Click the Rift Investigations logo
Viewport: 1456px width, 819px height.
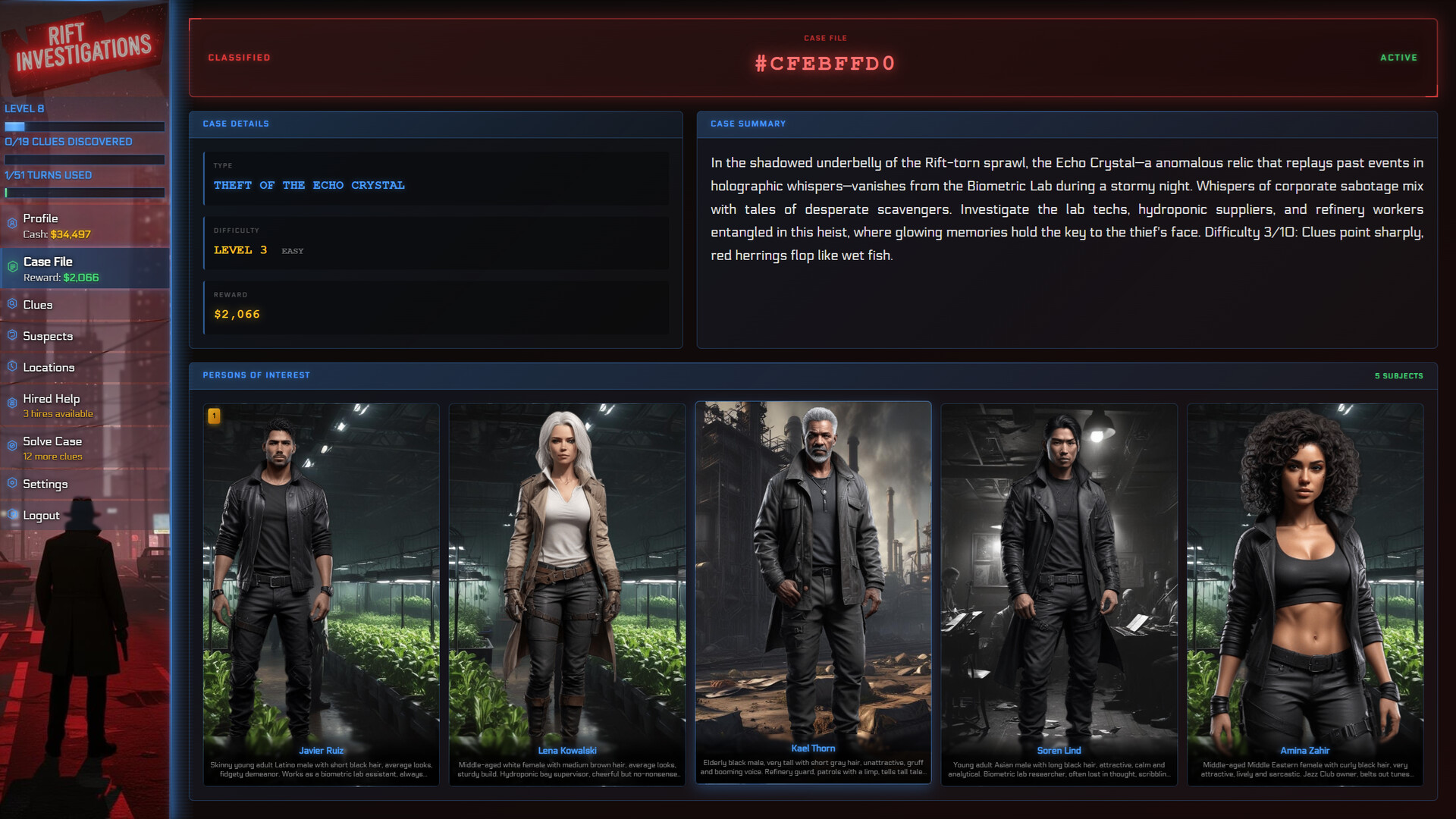pos(83,47)
